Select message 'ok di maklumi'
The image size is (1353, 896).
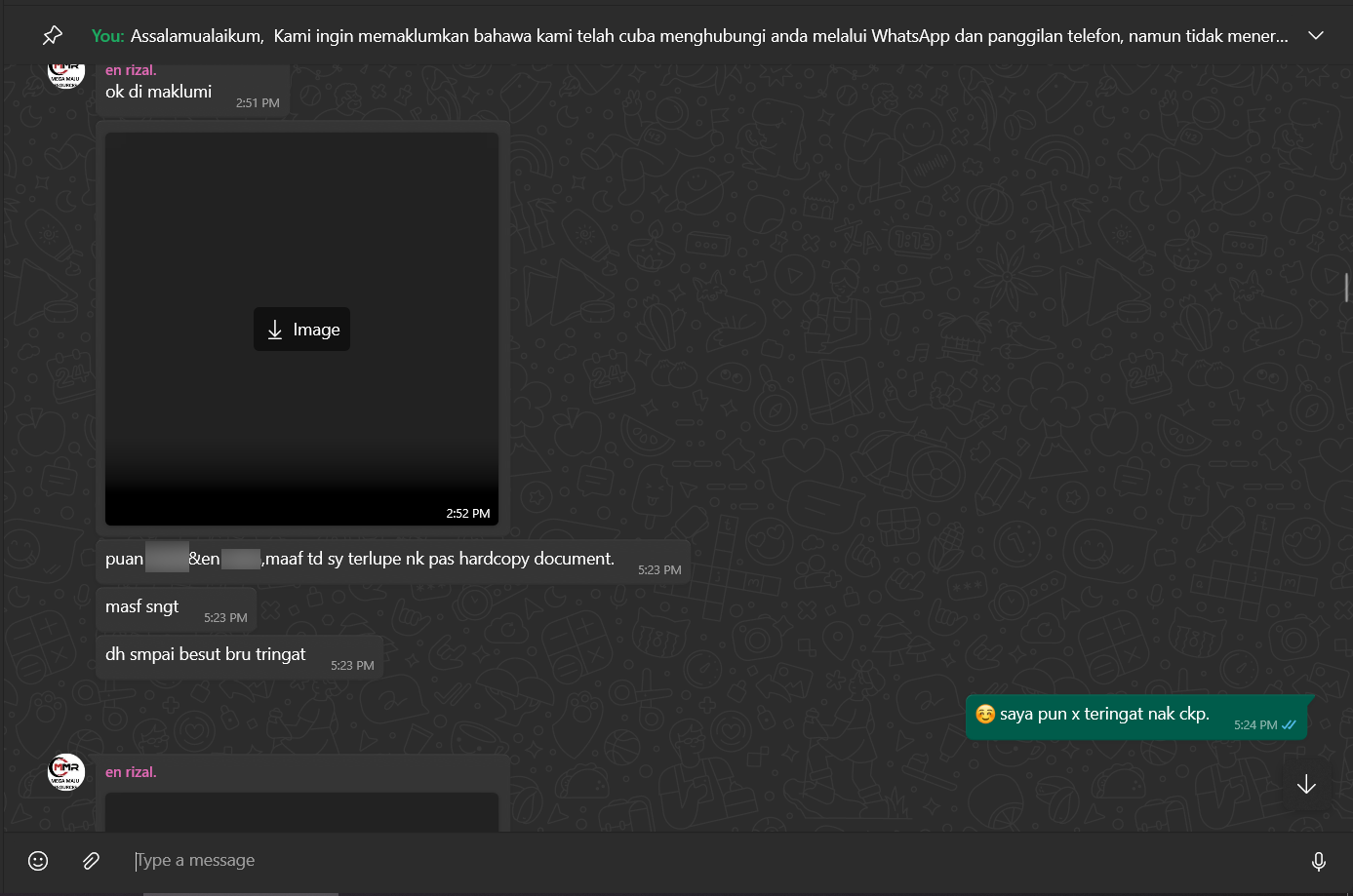(x=158, y=92)
